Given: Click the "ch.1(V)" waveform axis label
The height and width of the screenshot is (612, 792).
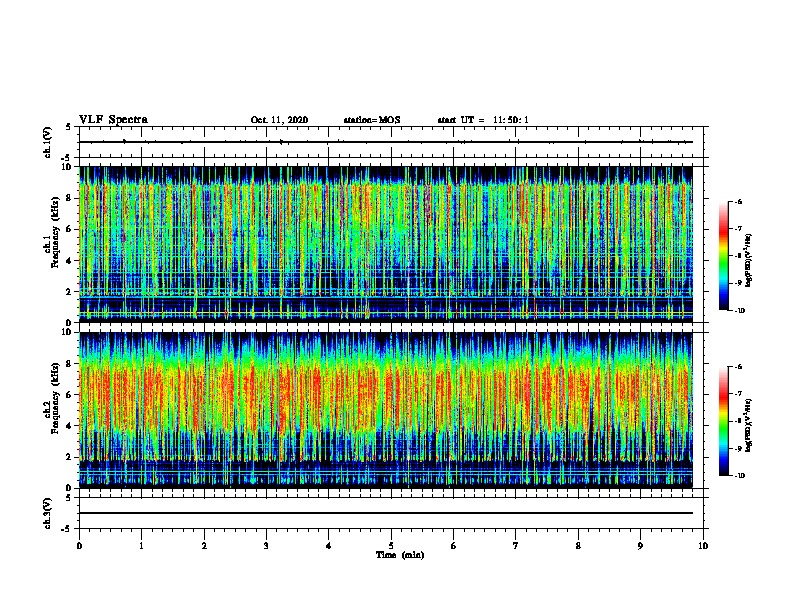Looking at the screenshot, I should (x=48, y=142).
